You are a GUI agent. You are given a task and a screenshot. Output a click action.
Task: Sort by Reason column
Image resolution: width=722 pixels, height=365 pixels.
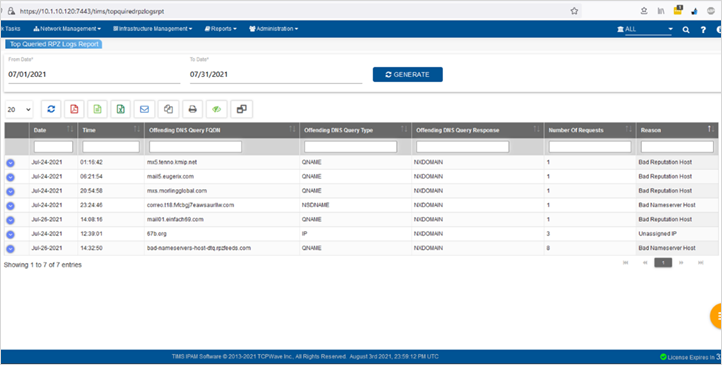click(x=677, y=130)
